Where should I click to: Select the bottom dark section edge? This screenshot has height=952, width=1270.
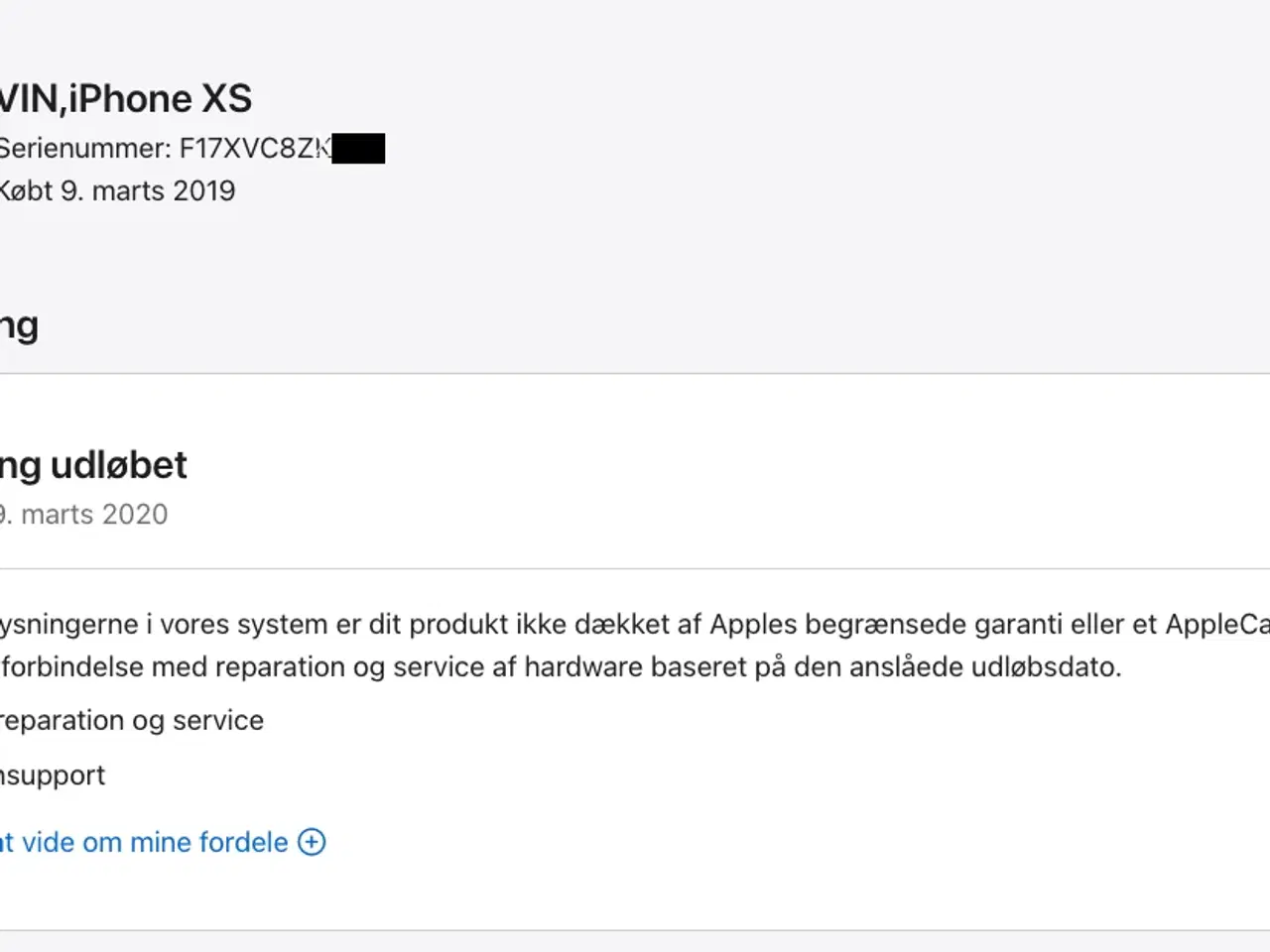(635, 937)
